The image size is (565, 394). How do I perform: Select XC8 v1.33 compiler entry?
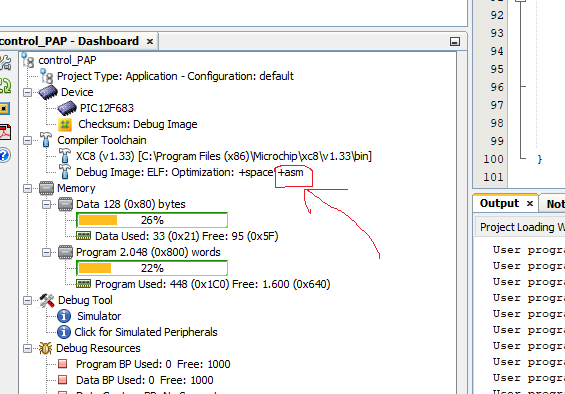click(223, 156)
